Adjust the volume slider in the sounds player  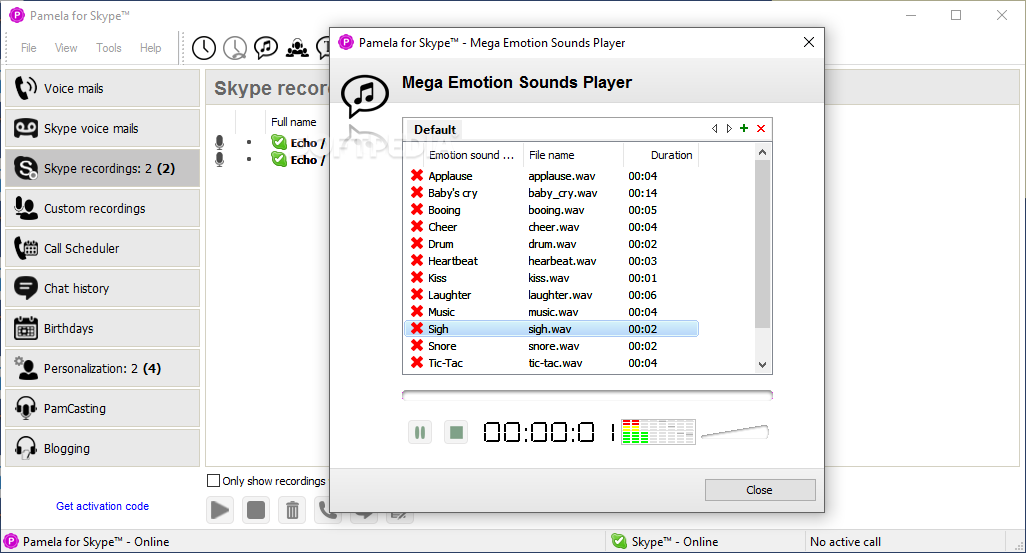click(x=735, y=432)
